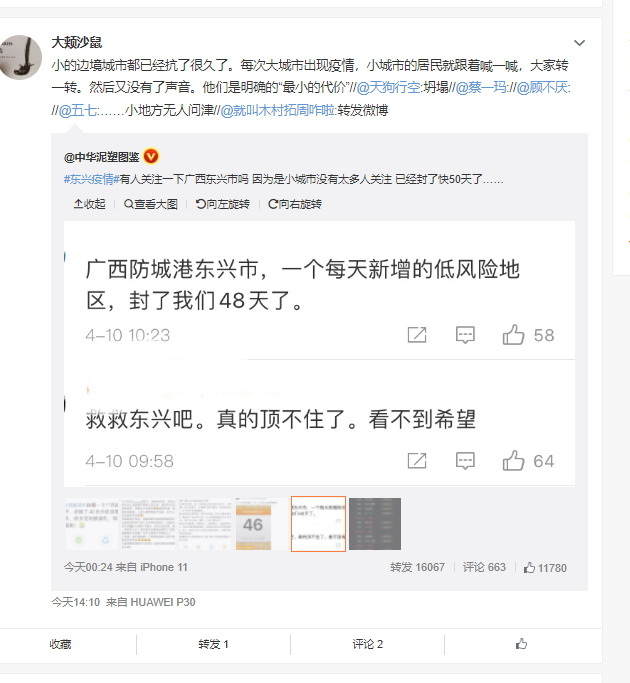Click the 大颊沙鼠 profile avatar

(21, 57)
